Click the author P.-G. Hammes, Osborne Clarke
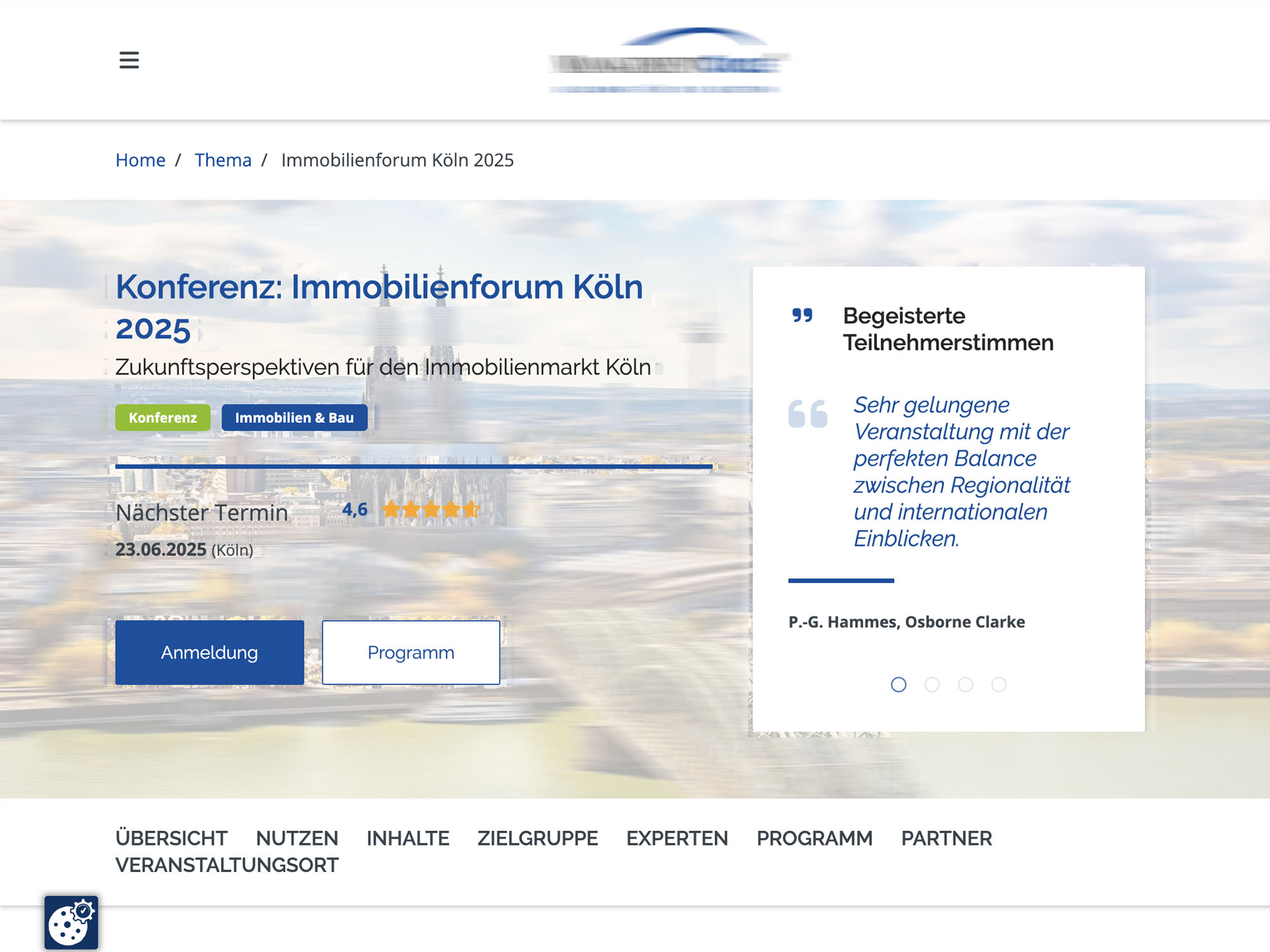Screen dimensions: 1270x952 point(907,622)
